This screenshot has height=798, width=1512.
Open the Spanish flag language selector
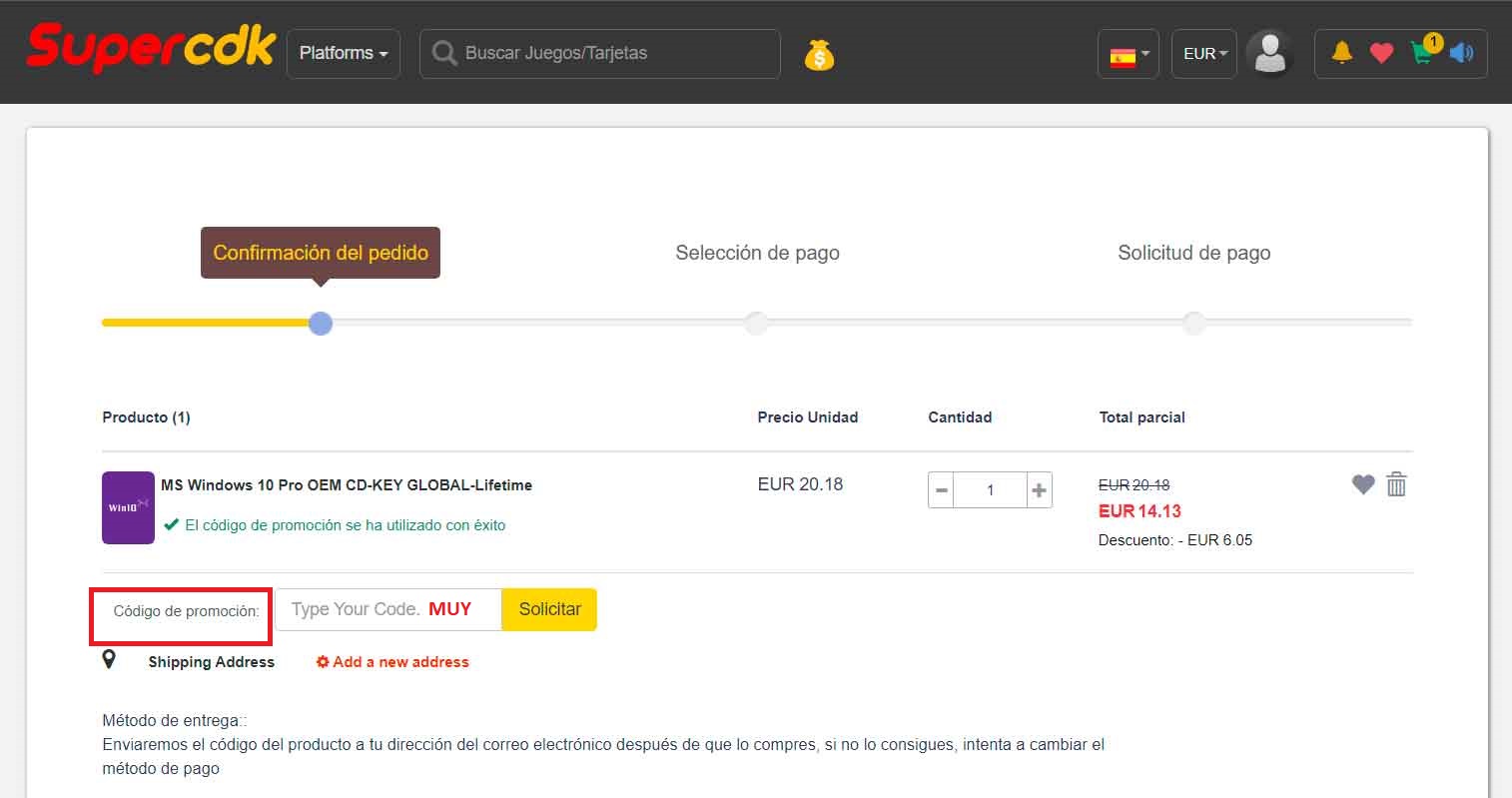tap(1129, 54)
